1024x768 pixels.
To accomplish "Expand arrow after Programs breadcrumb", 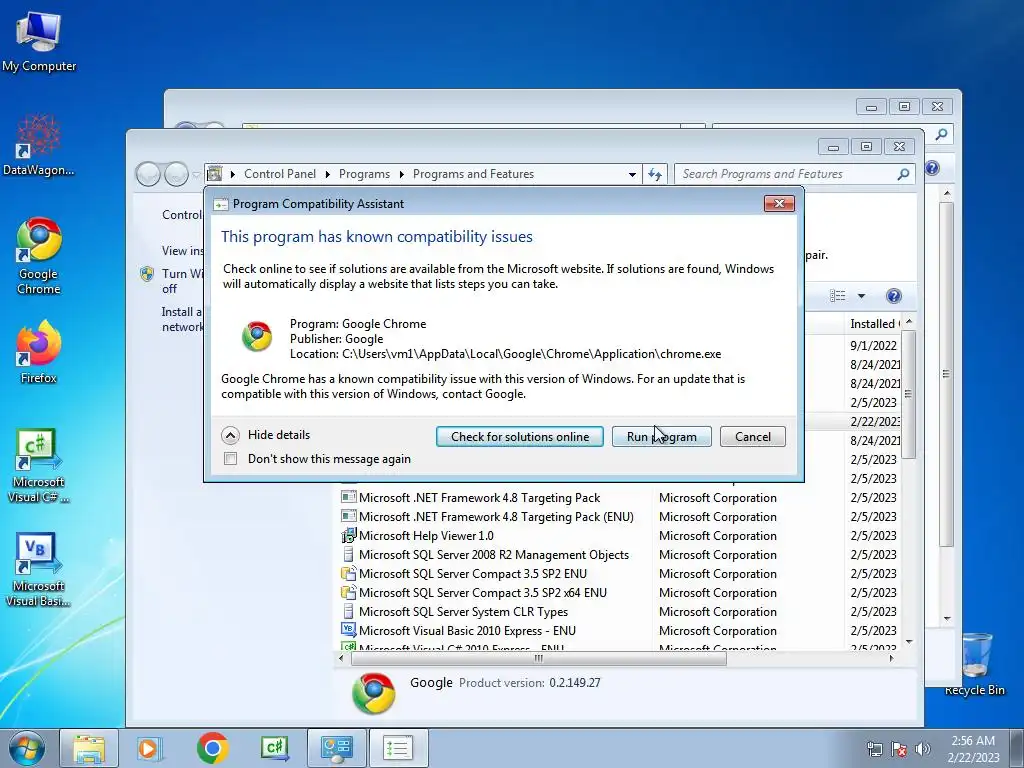I will (x=401, y=174).
